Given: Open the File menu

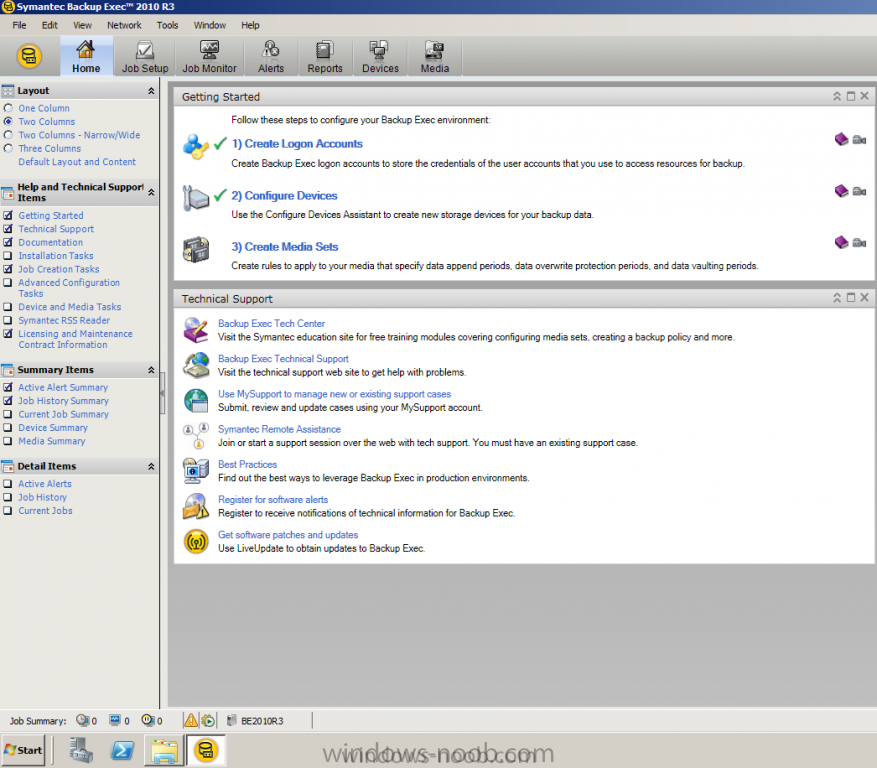Looking at the screenshot, I should point(19,25).
